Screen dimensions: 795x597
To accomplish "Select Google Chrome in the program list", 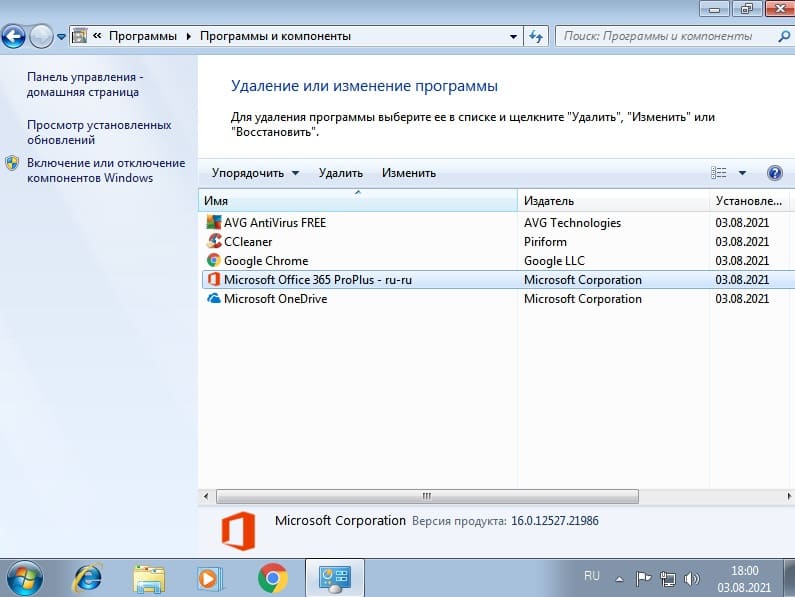I will [x=266, y=261].
